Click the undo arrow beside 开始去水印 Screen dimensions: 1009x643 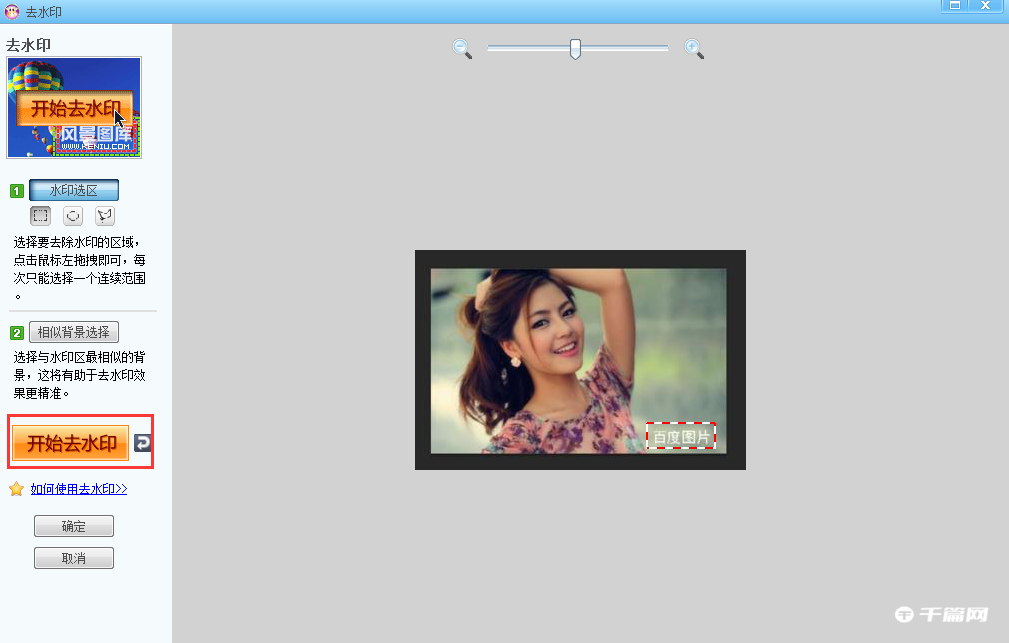point(143,443)
